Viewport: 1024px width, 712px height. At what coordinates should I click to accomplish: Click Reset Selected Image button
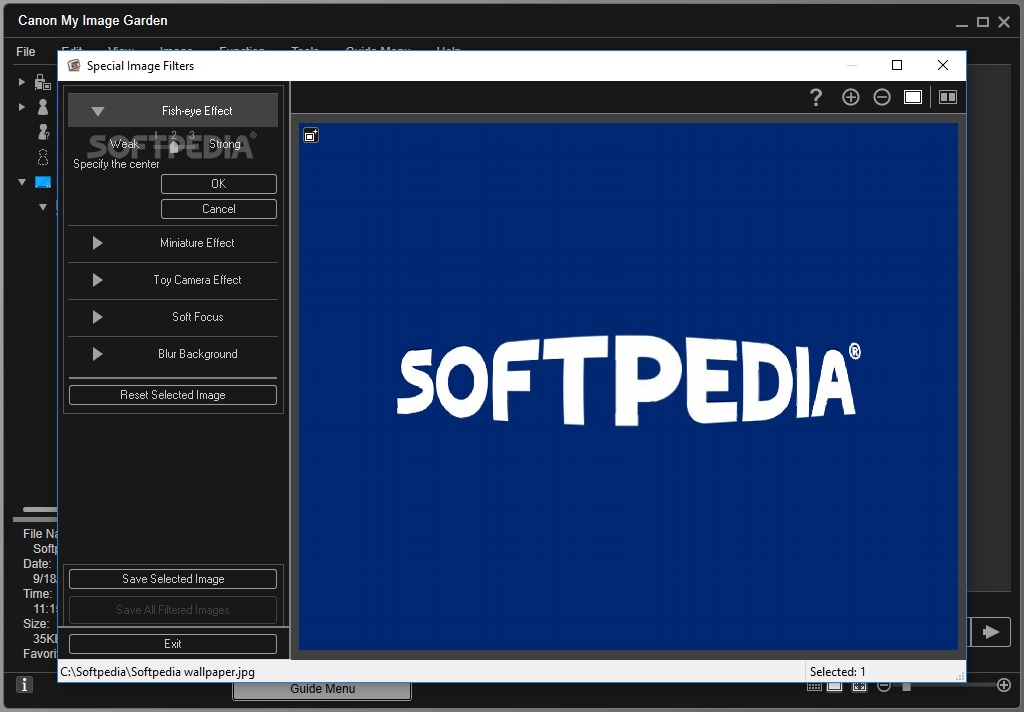point(173,395)
